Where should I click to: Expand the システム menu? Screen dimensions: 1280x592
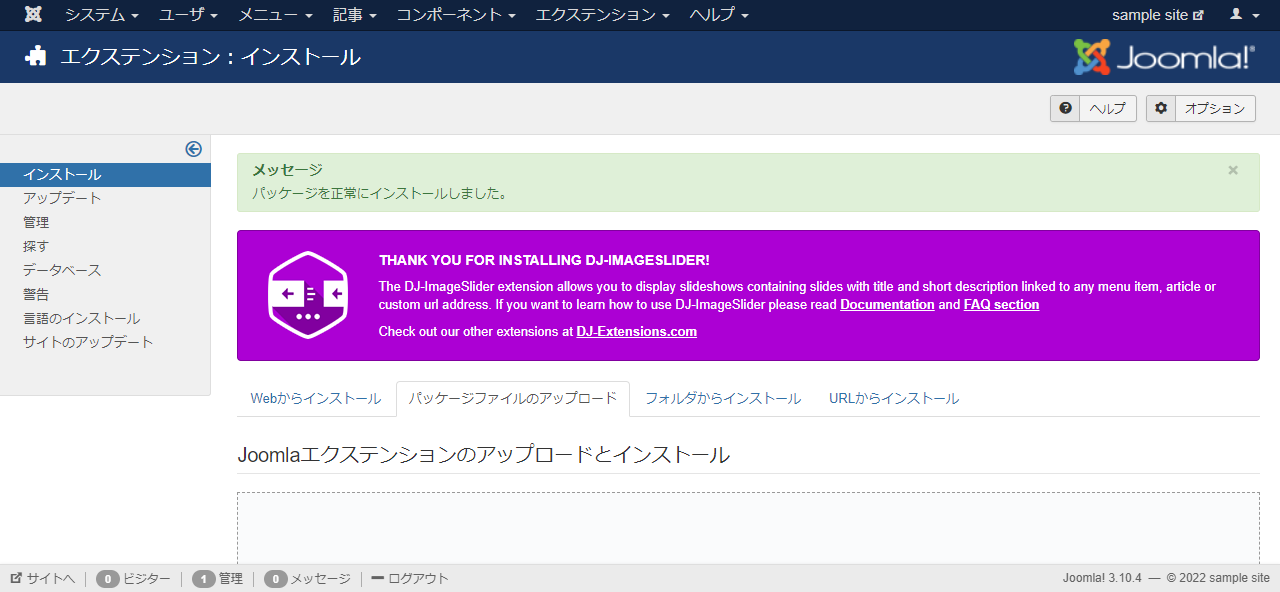pos(102,15)
